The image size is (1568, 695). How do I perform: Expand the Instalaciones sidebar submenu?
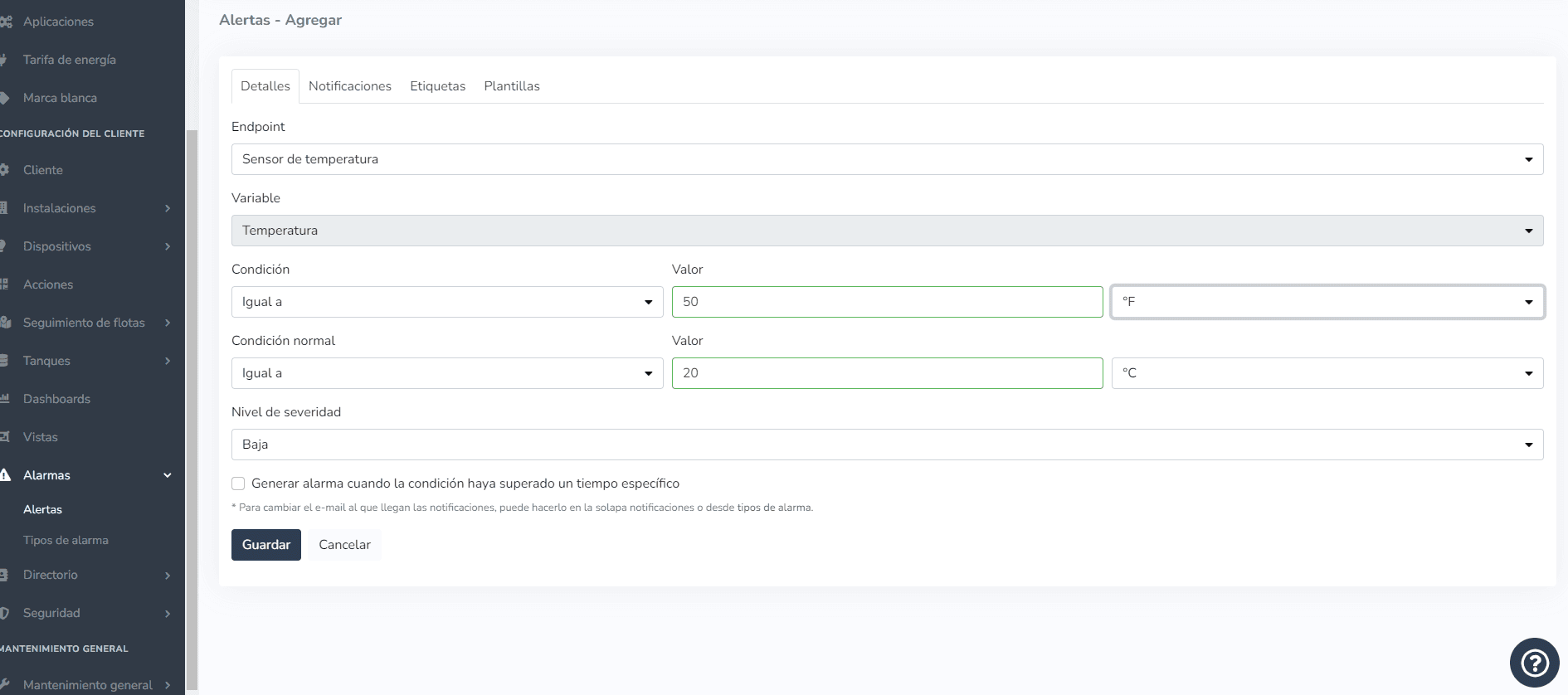pyautogui.click(x=168, y=208)
